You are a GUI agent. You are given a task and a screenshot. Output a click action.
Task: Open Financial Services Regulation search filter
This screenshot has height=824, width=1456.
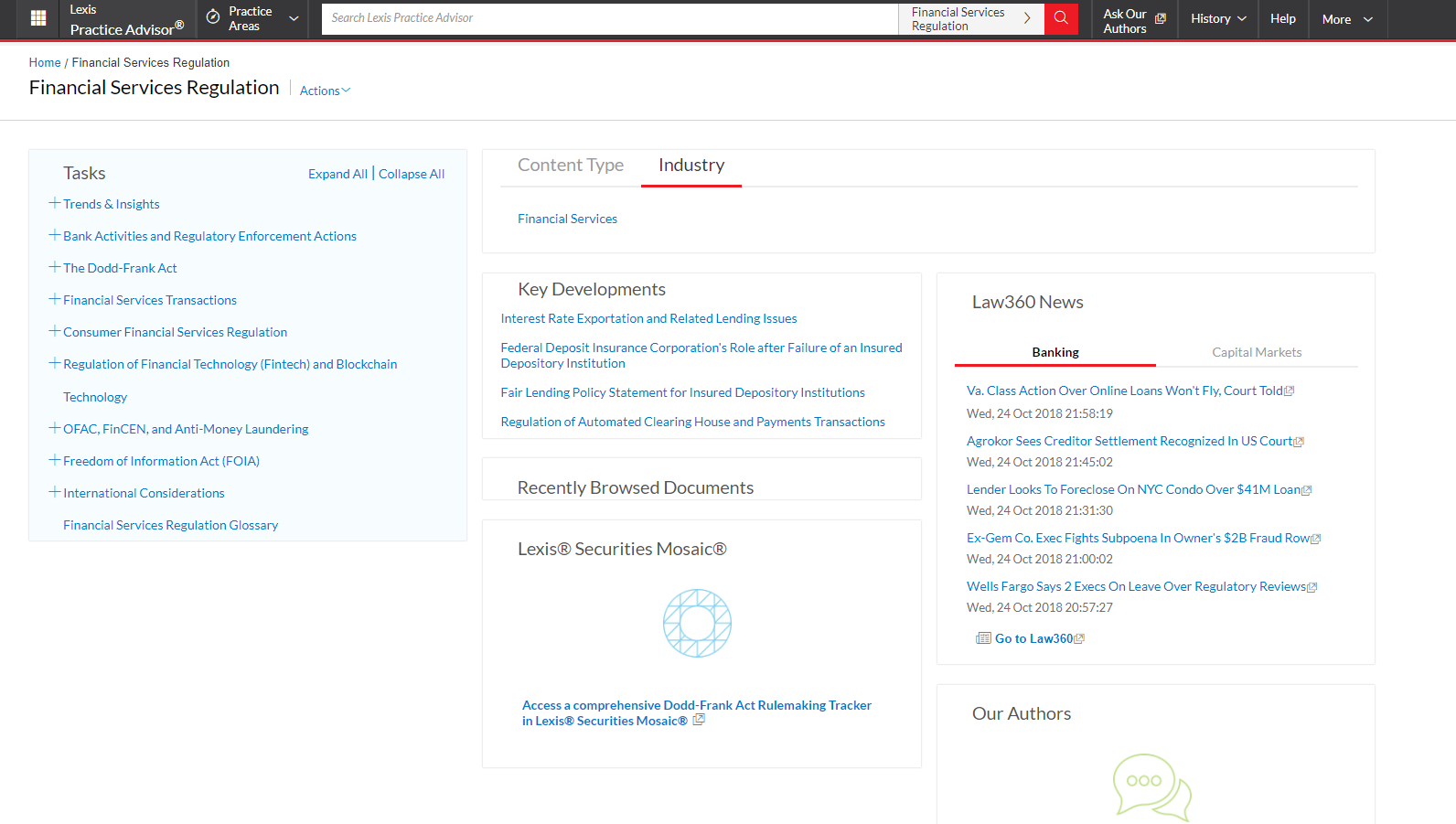pyautogui.click(x=971, y=18)
